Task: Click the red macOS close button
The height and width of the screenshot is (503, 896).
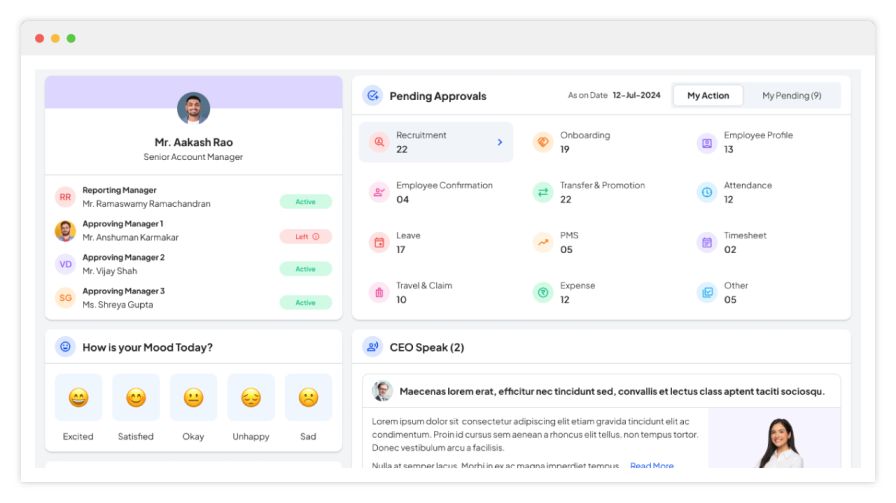Action: coord(39,38)
